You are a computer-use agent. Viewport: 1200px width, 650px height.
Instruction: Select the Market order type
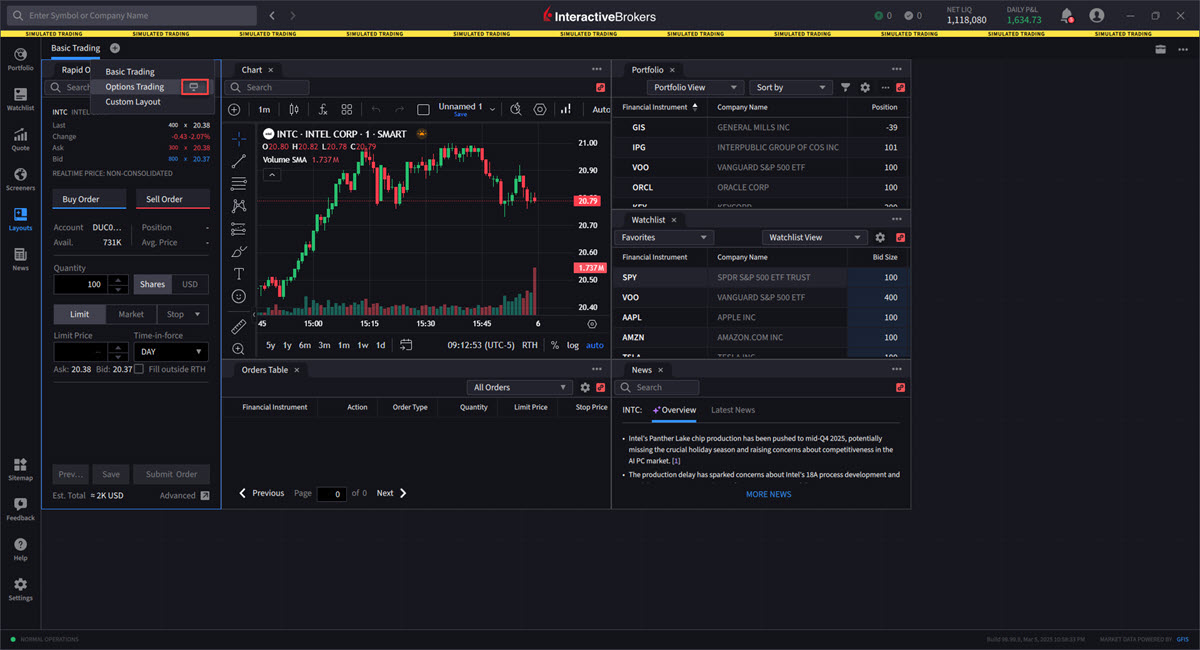tap(131, 314)
